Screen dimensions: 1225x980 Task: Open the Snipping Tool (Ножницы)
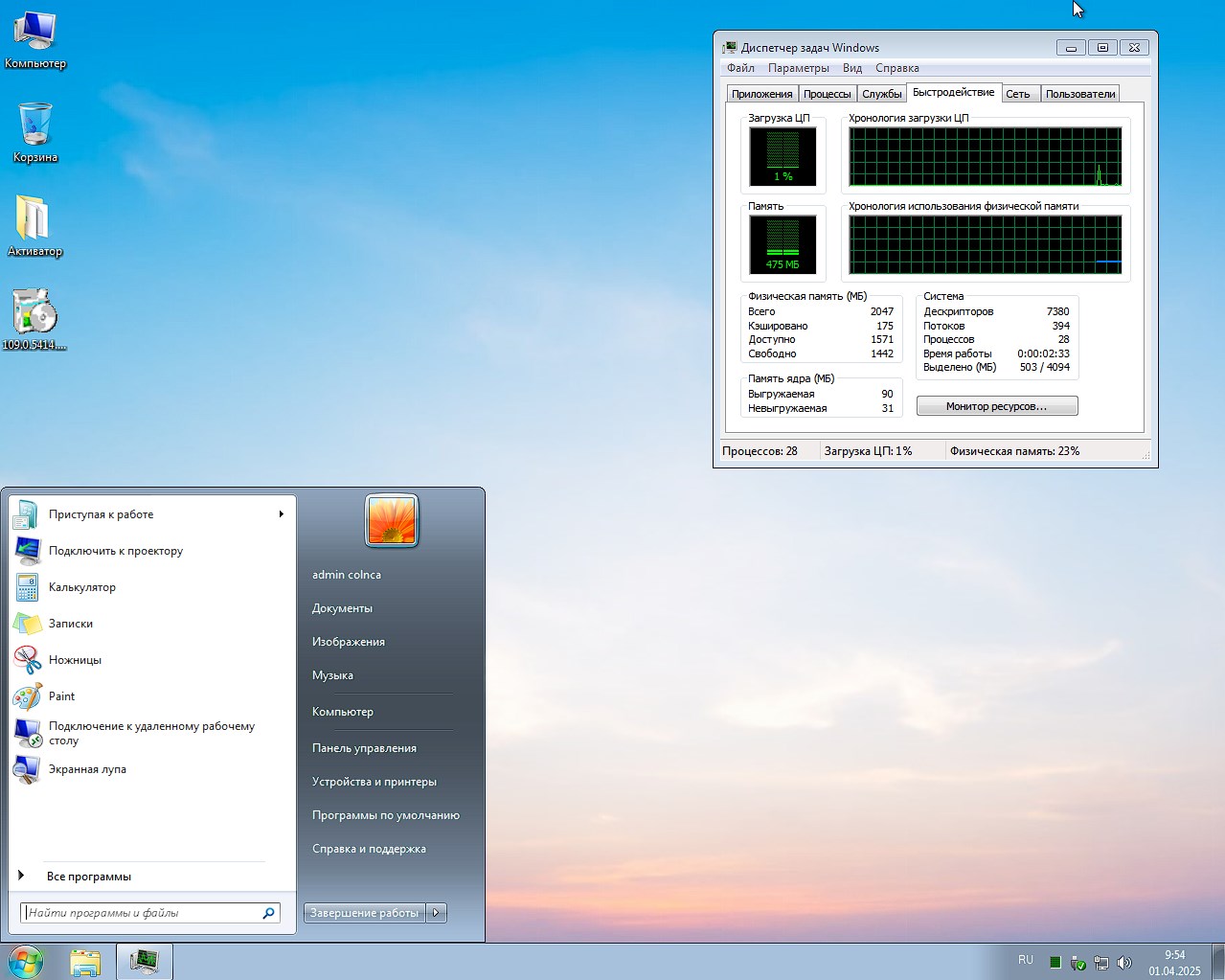pos(75,660)
